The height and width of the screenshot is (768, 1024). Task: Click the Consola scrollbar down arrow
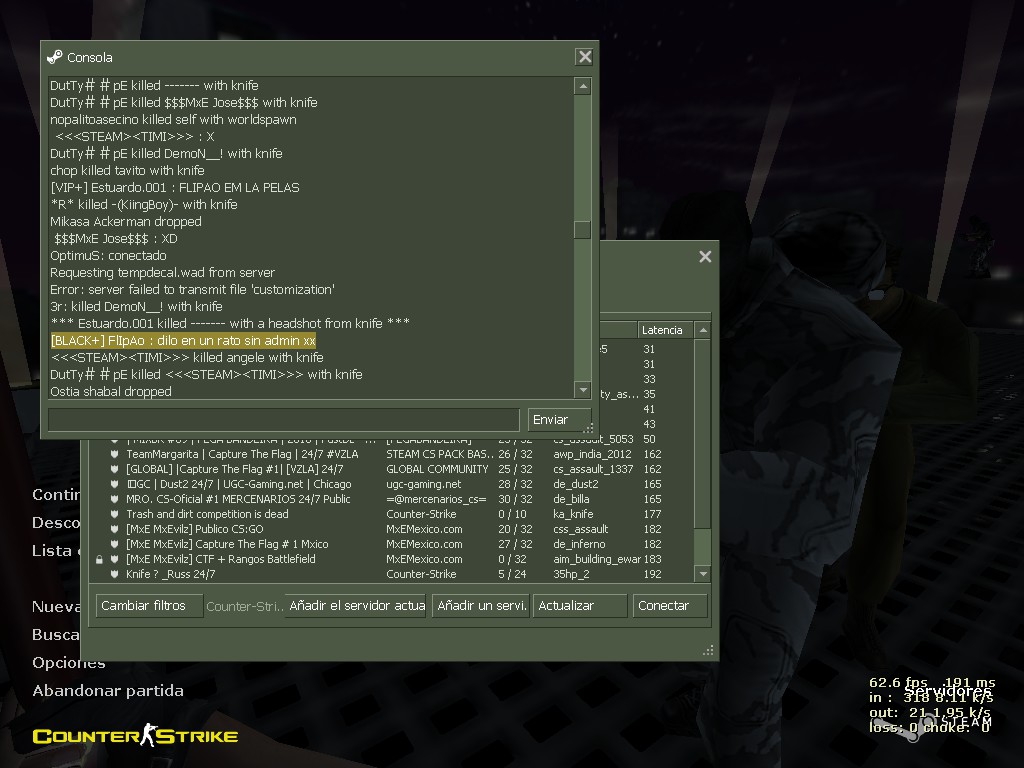click(x=583, y=390)
